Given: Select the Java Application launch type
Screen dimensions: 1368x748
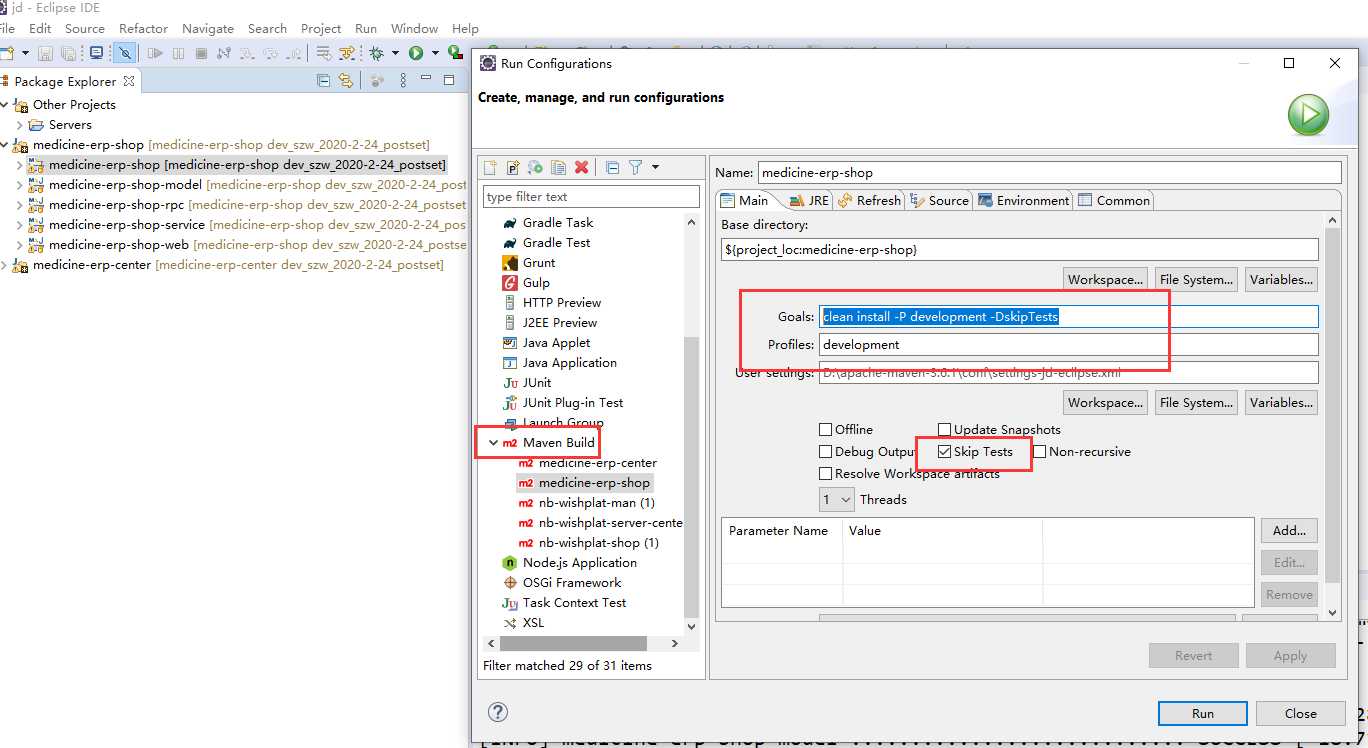Looking at the screenshot, I should (569, 363).
